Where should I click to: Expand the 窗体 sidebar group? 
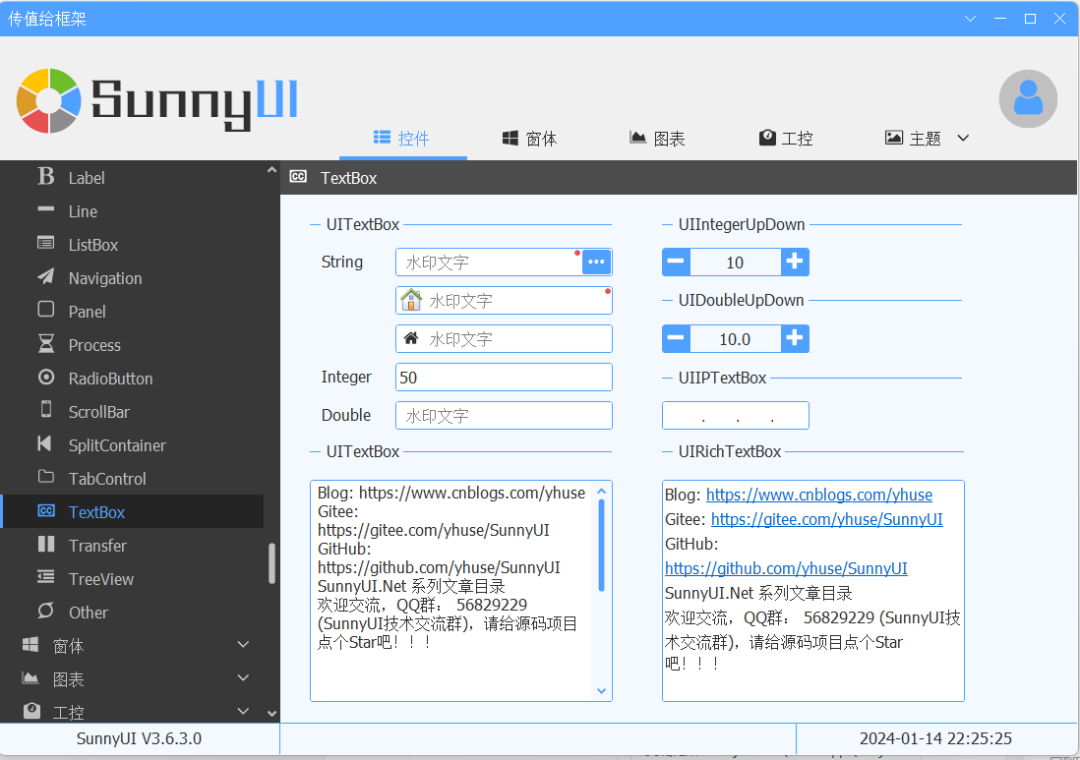243,646
